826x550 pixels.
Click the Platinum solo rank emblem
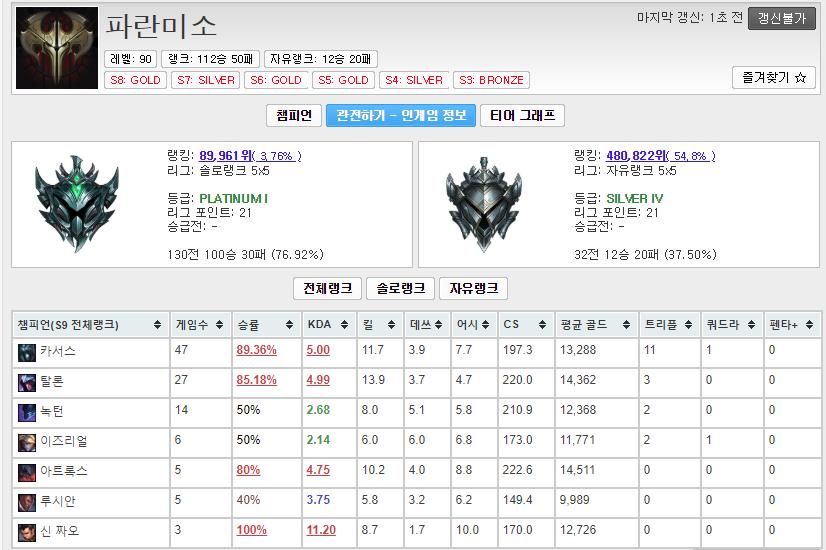(77, 203)
